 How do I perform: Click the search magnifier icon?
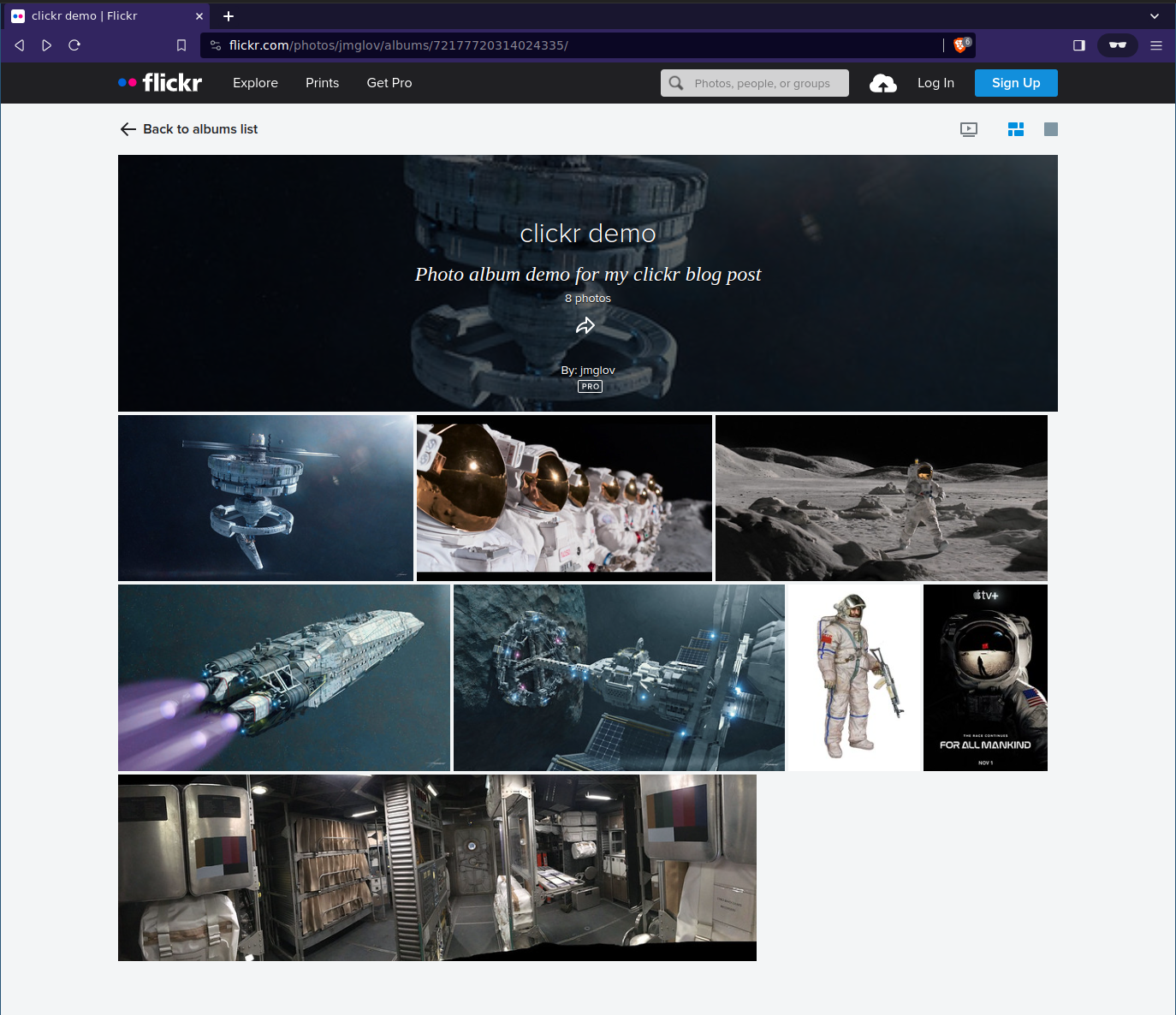[x=676, y=83]
